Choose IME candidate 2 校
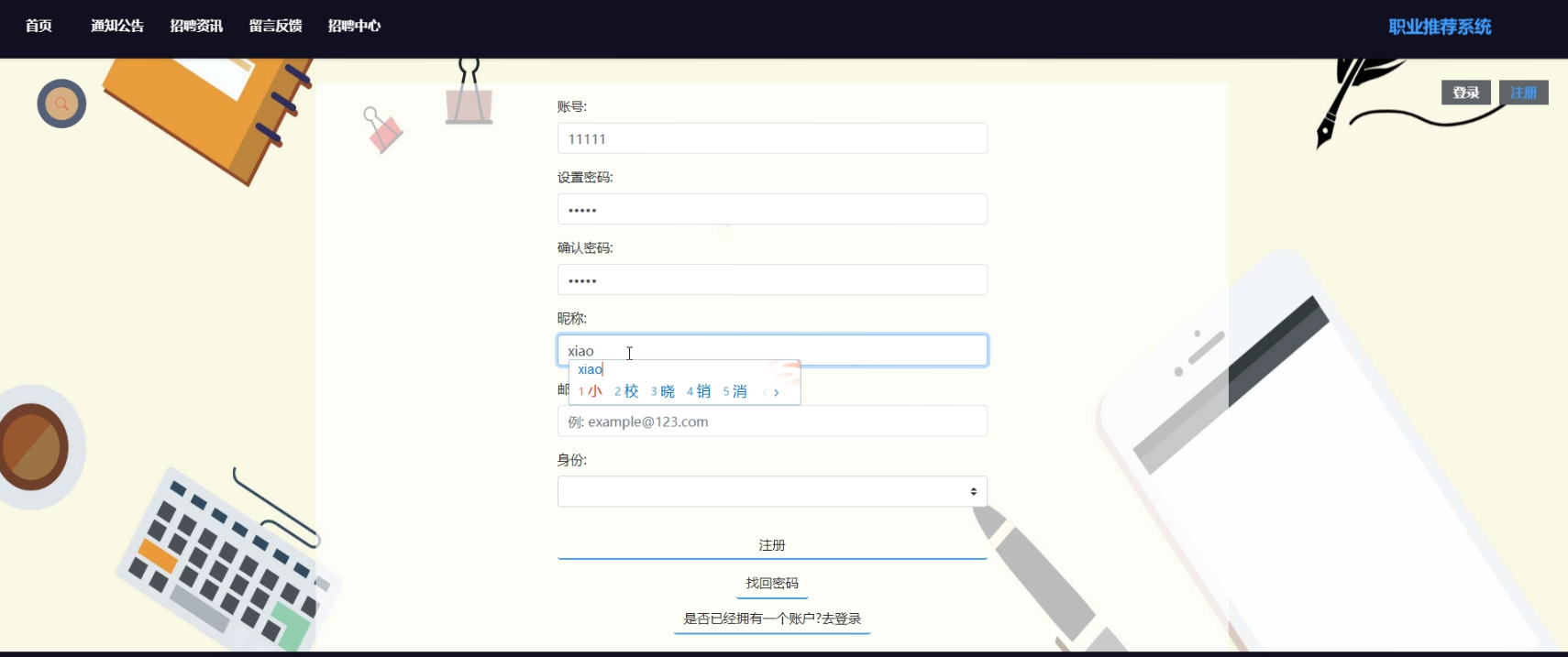The image size is (1568, 657). point(626,391)
